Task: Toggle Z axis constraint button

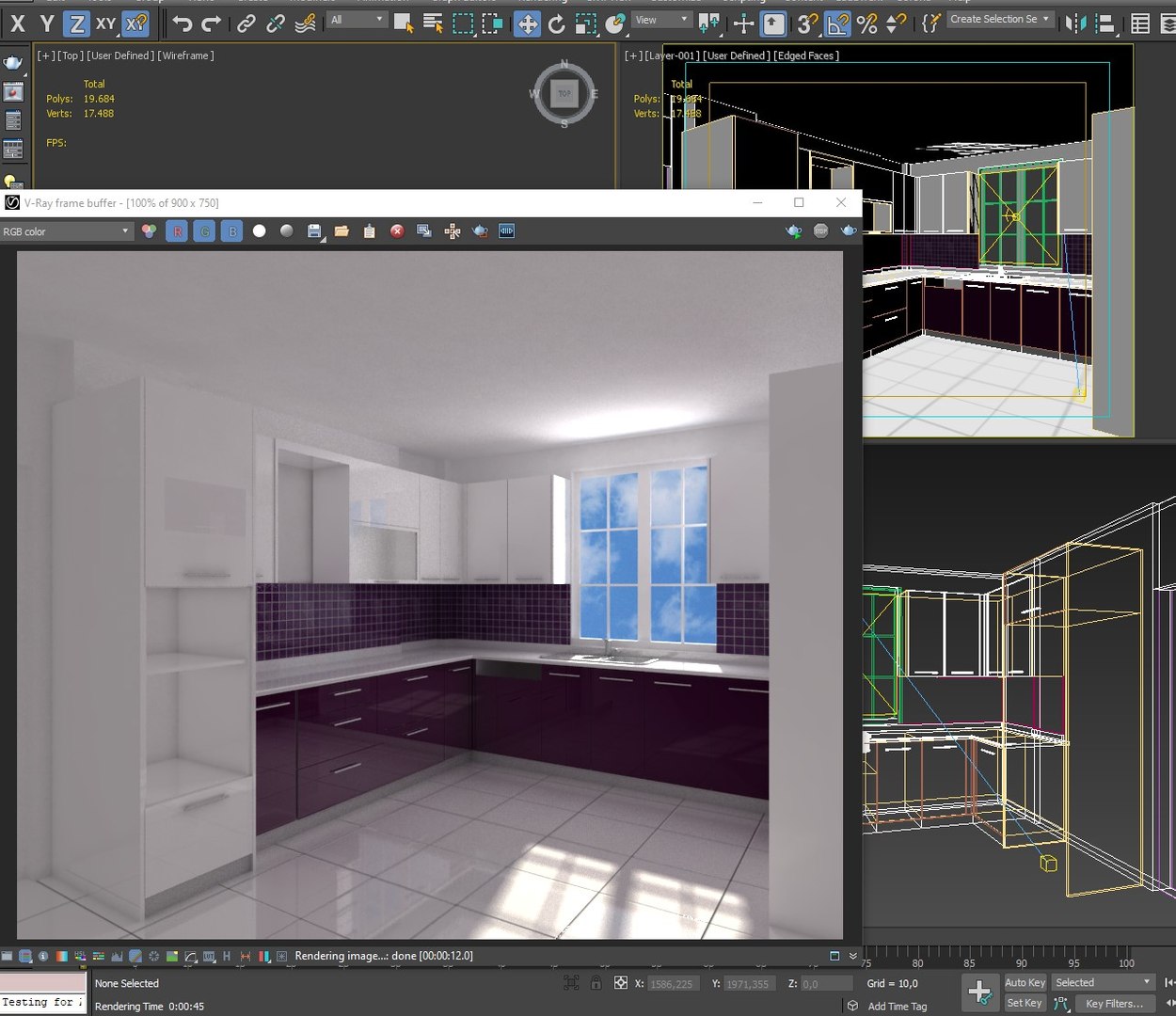Action: tap(77, 24)
